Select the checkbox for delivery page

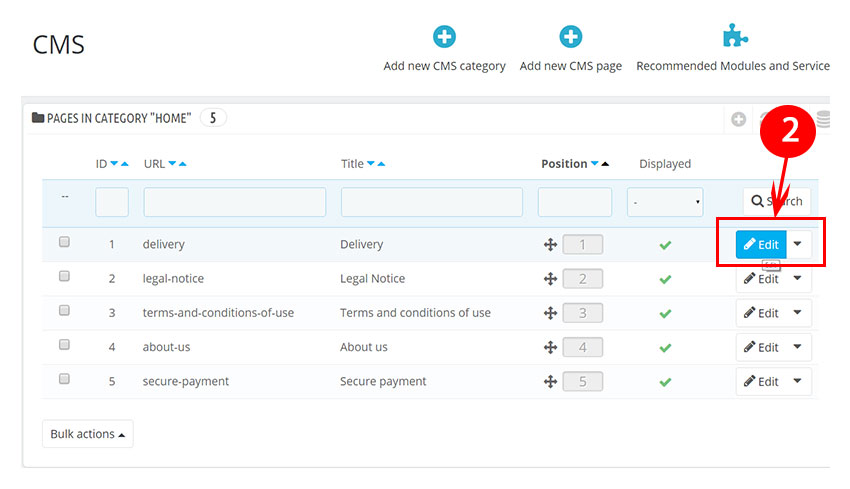64,243
